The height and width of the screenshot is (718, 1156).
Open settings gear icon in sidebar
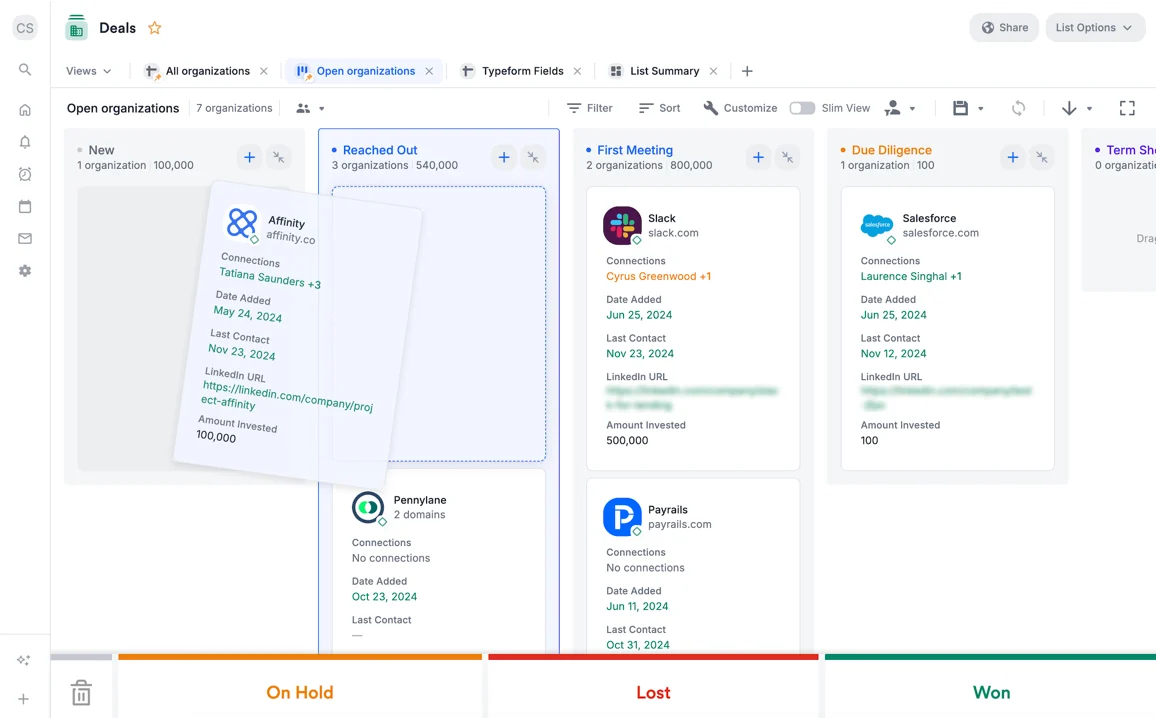pyautogui.click(x=24, y=271)
